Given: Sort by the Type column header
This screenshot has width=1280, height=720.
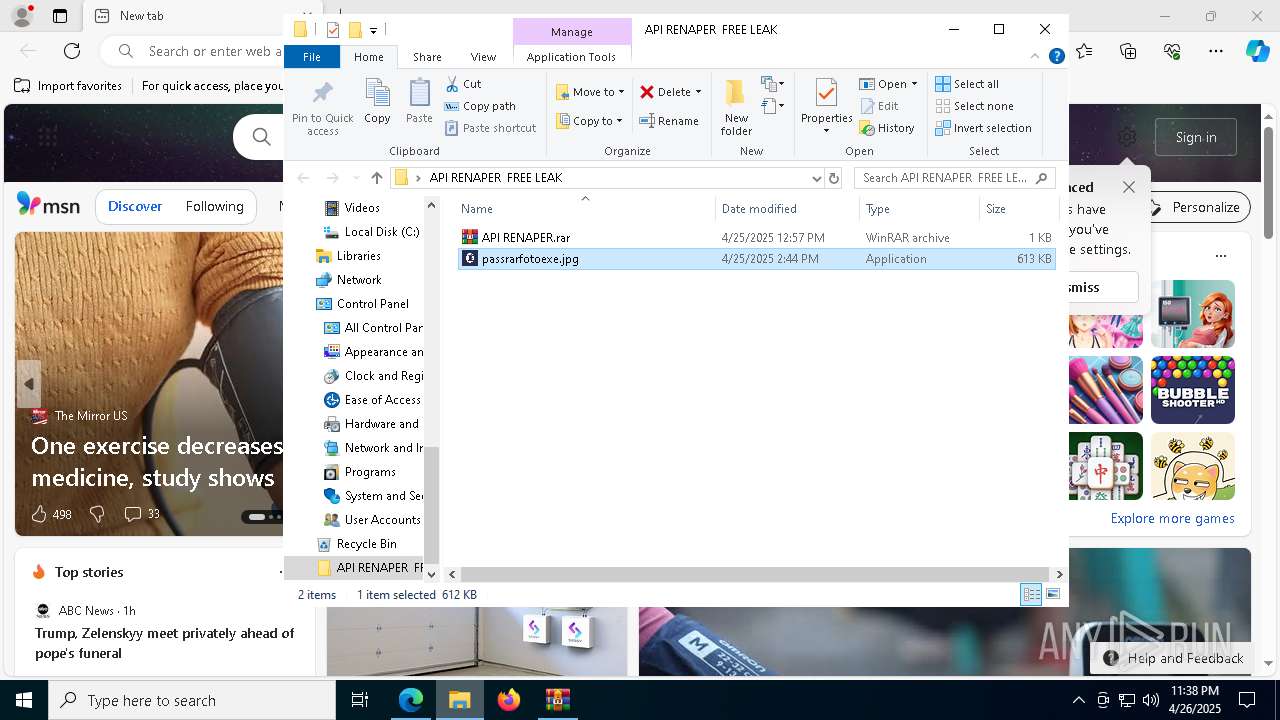Looking at the screenshot, I should (920, 209).
